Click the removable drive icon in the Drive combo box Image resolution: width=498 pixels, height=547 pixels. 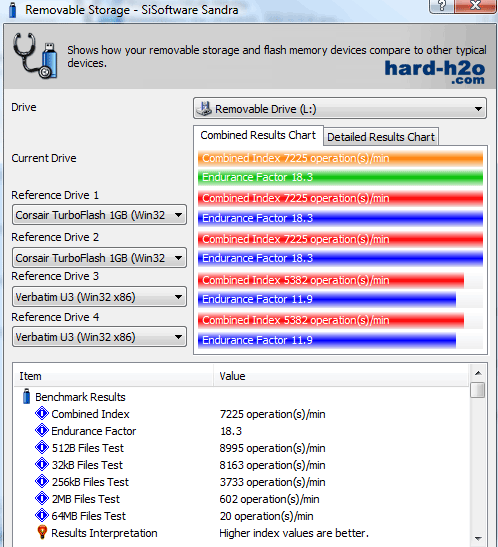(x=204, y=109)
